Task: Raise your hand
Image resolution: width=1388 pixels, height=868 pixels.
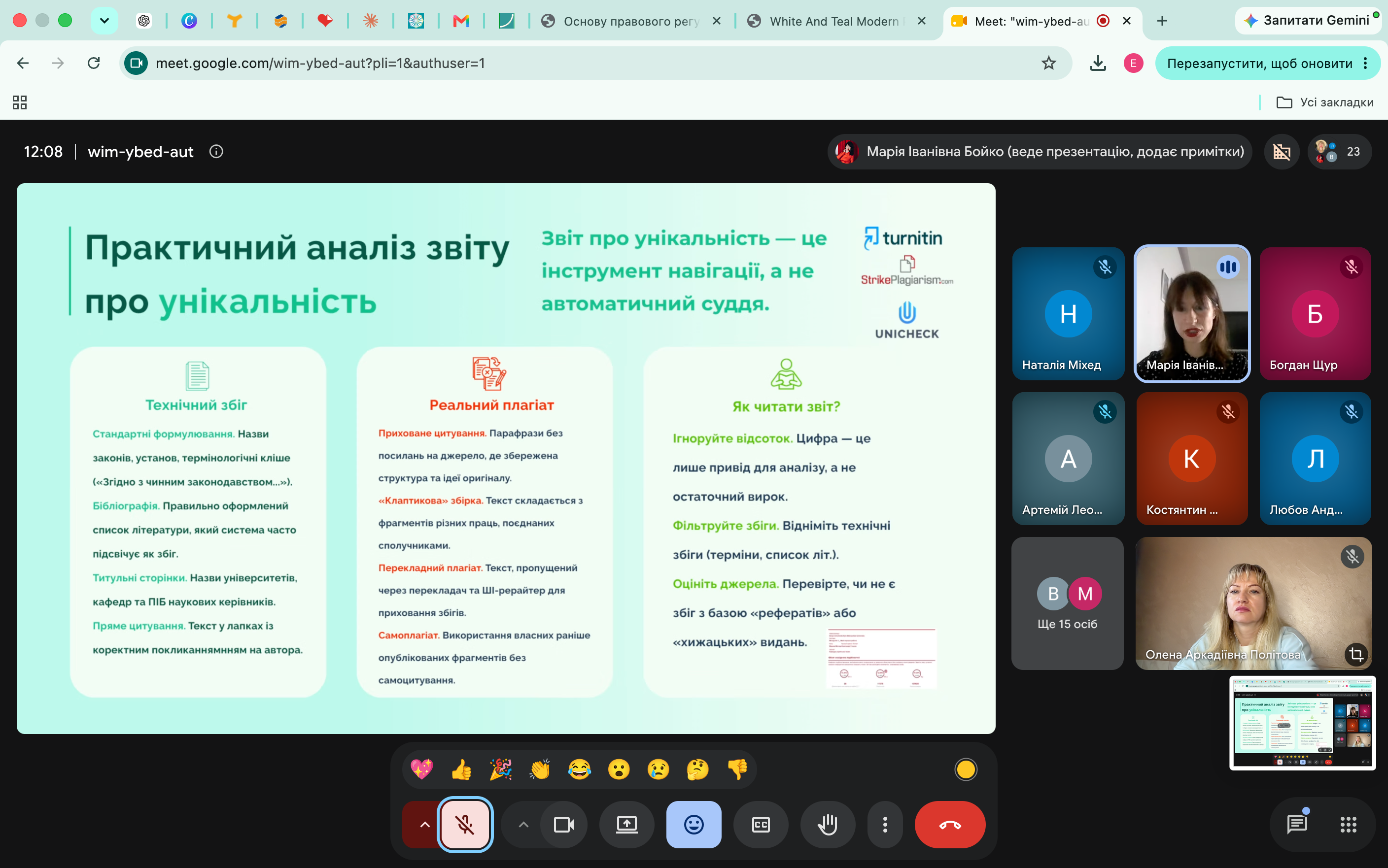Action: pos(828,824)
